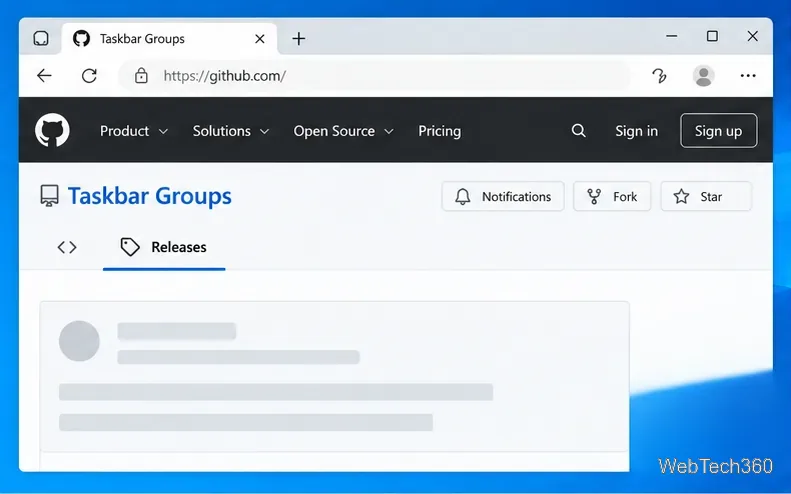Click the Sign in link
This screenshot has width=791, height=494.
coord(636,131)
